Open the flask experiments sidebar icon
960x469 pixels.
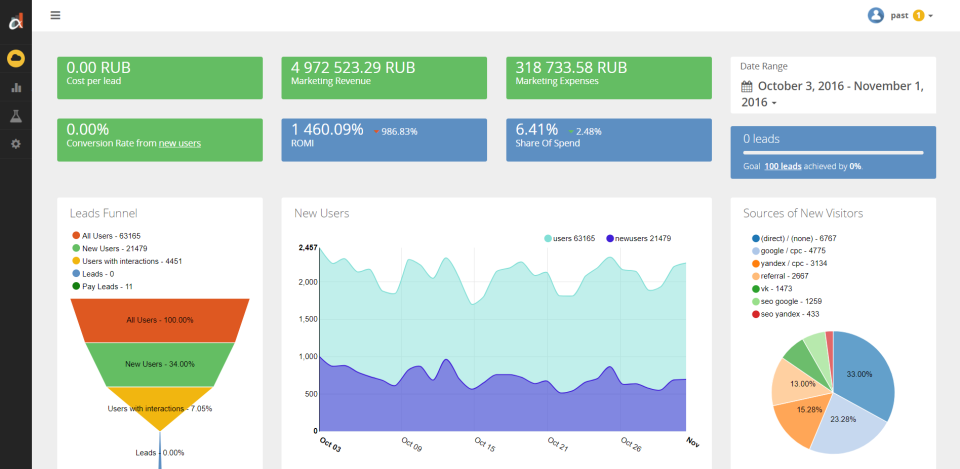tap(16, 116)
